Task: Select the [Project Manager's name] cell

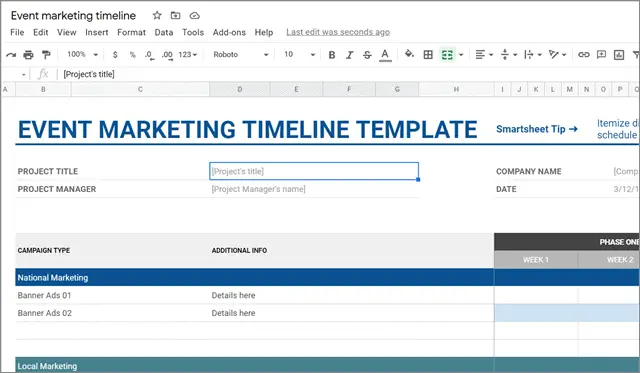Action: [x=314, y=189]
